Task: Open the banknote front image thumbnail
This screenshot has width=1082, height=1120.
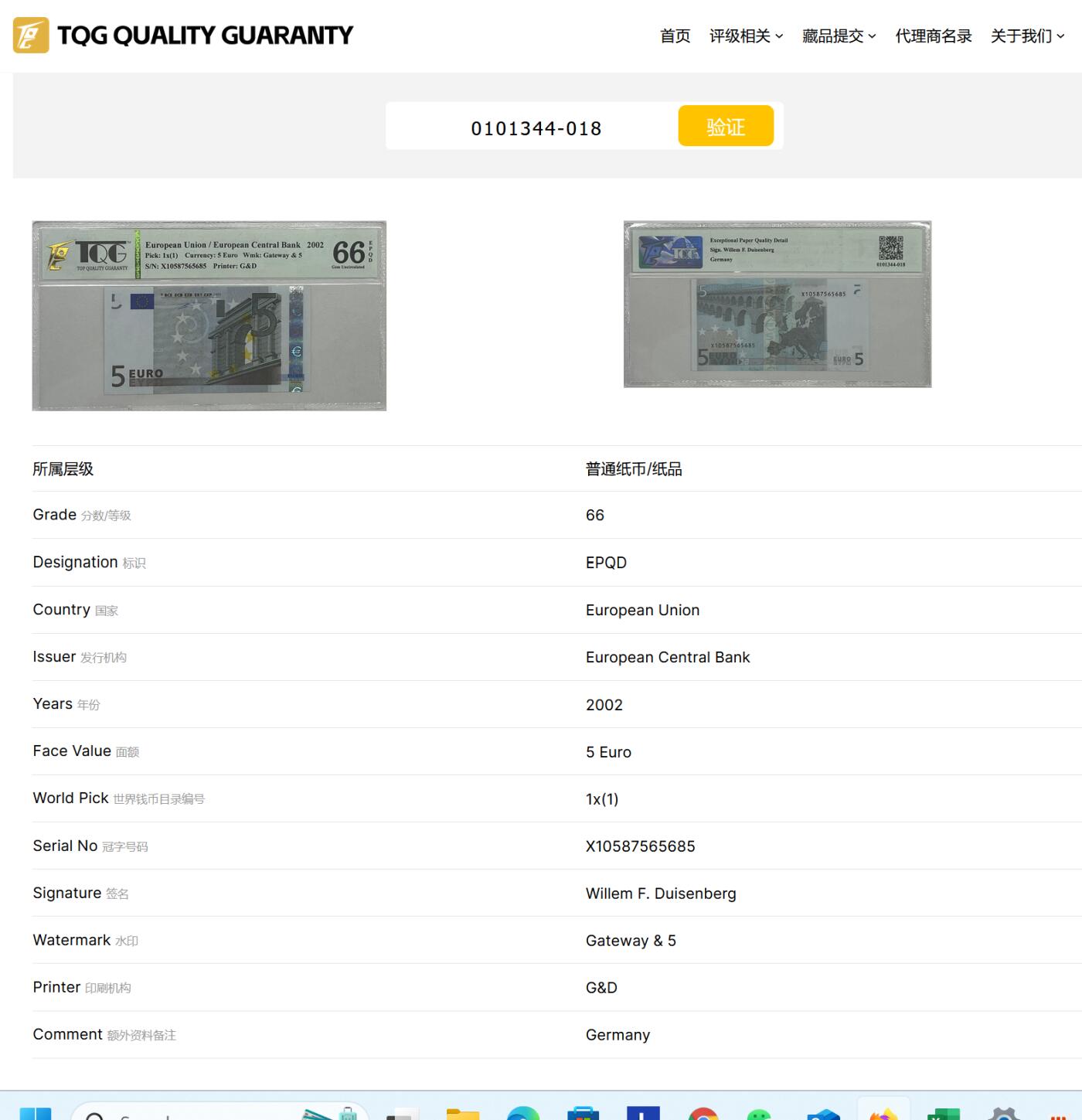Action: point(209,315)
